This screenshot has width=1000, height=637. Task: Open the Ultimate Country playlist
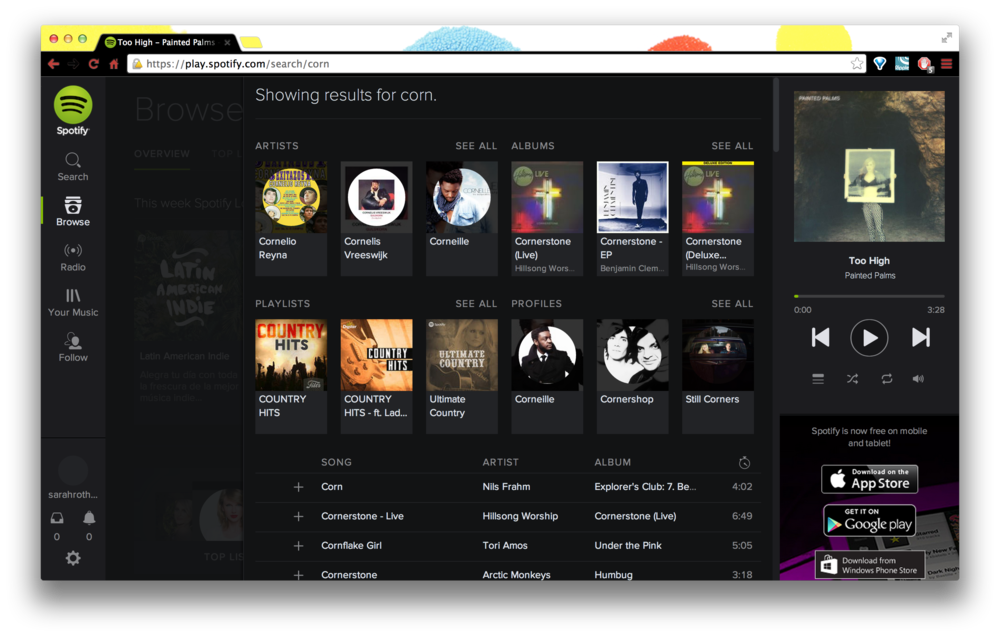pos(462,376)
